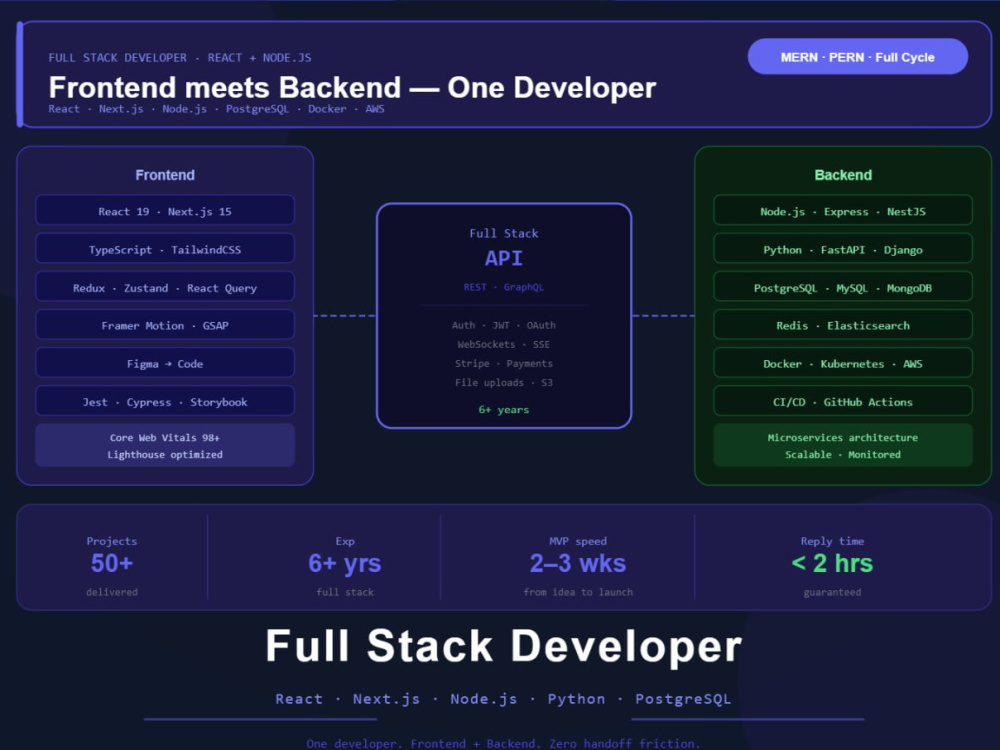Click the 'Projects' stat label
This screenshot has height=750, width=1000.
point(112,541)
